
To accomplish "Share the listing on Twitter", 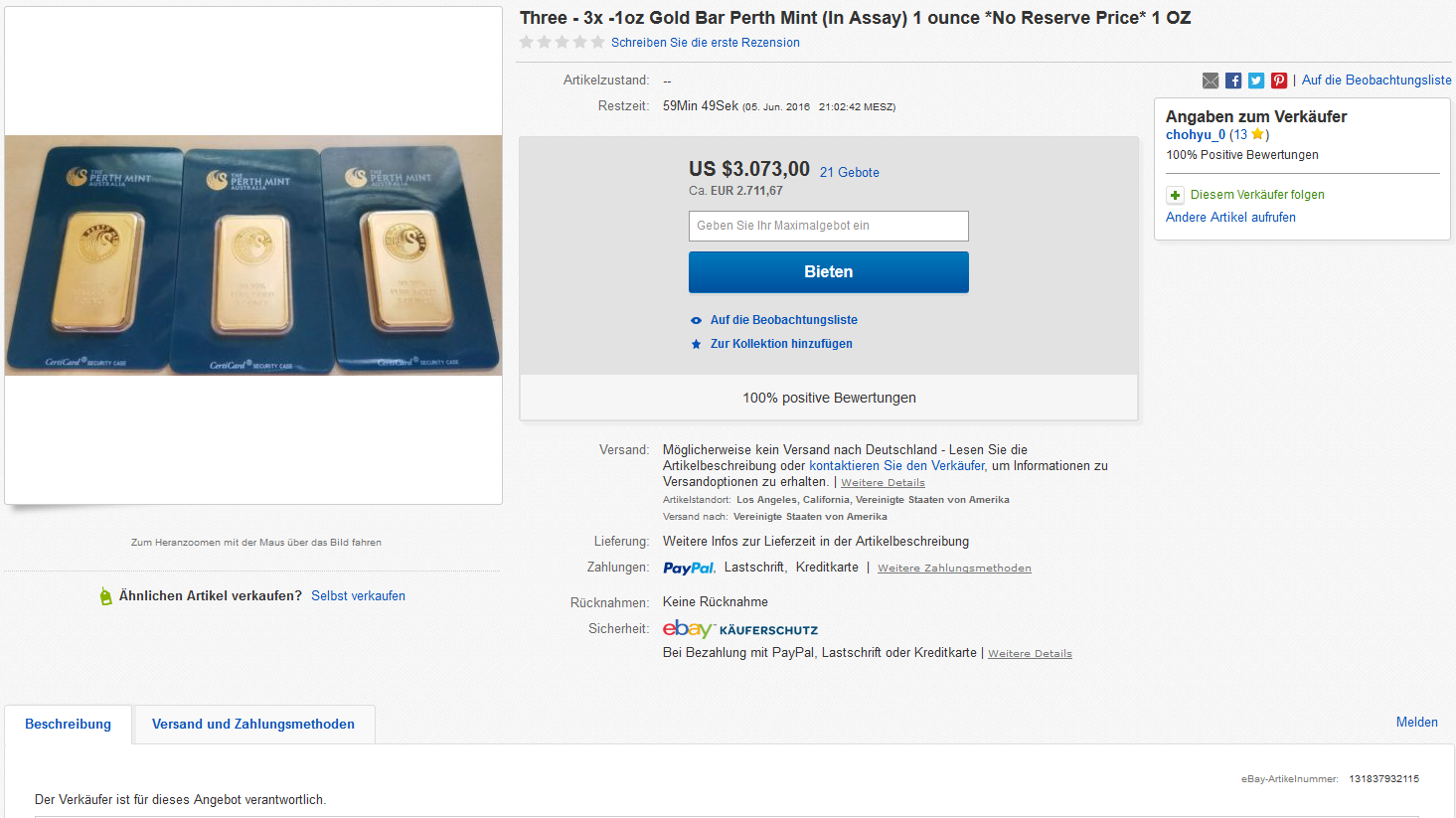I will 1256,81.
